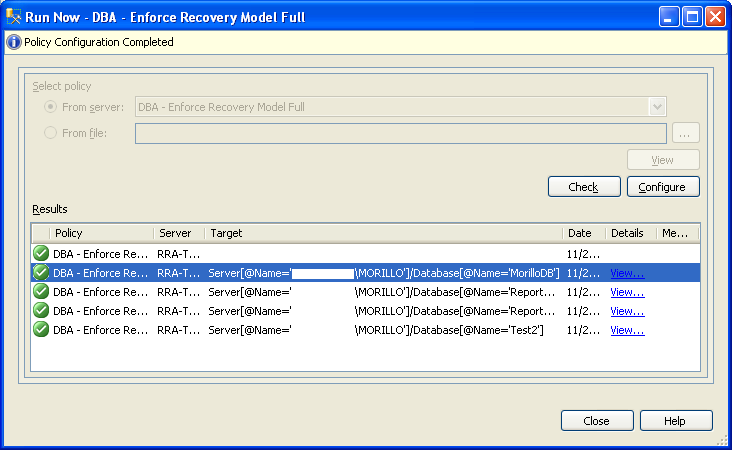Click the Configure button
The width and height of the screenshot is (732, 450).
[x=663, y=187]
